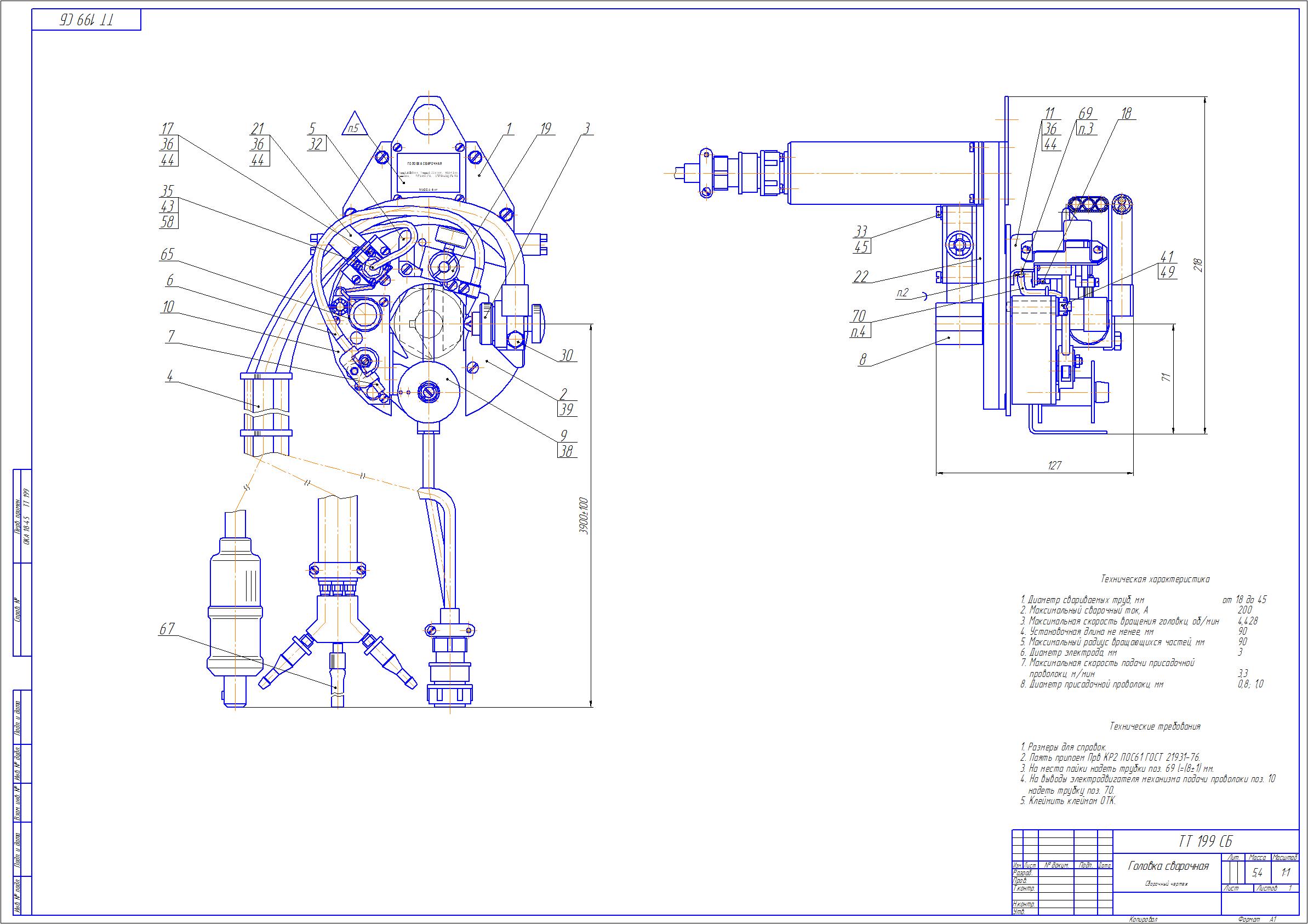
Task: Select position callout '39' under callout 2
Action: pos(566,409)
